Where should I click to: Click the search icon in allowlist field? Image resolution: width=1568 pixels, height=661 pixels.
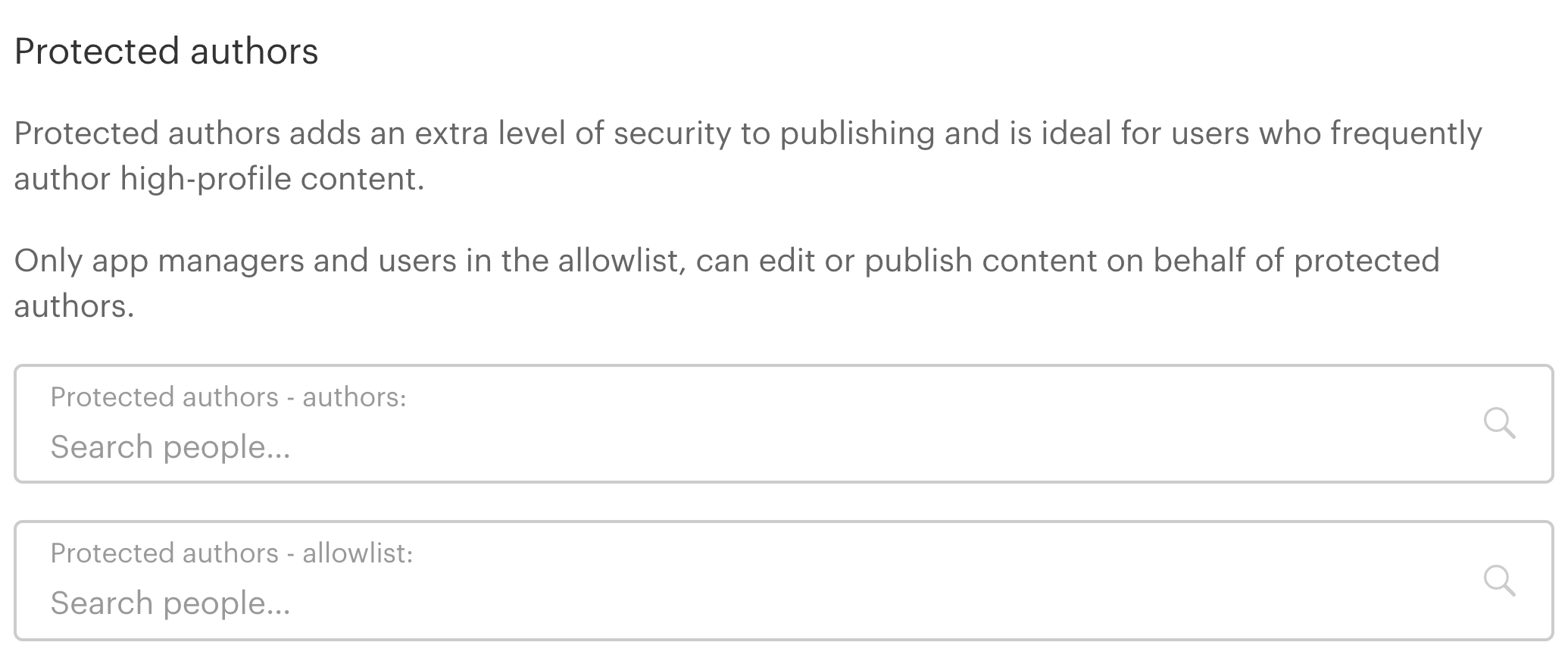[1498, 581]
